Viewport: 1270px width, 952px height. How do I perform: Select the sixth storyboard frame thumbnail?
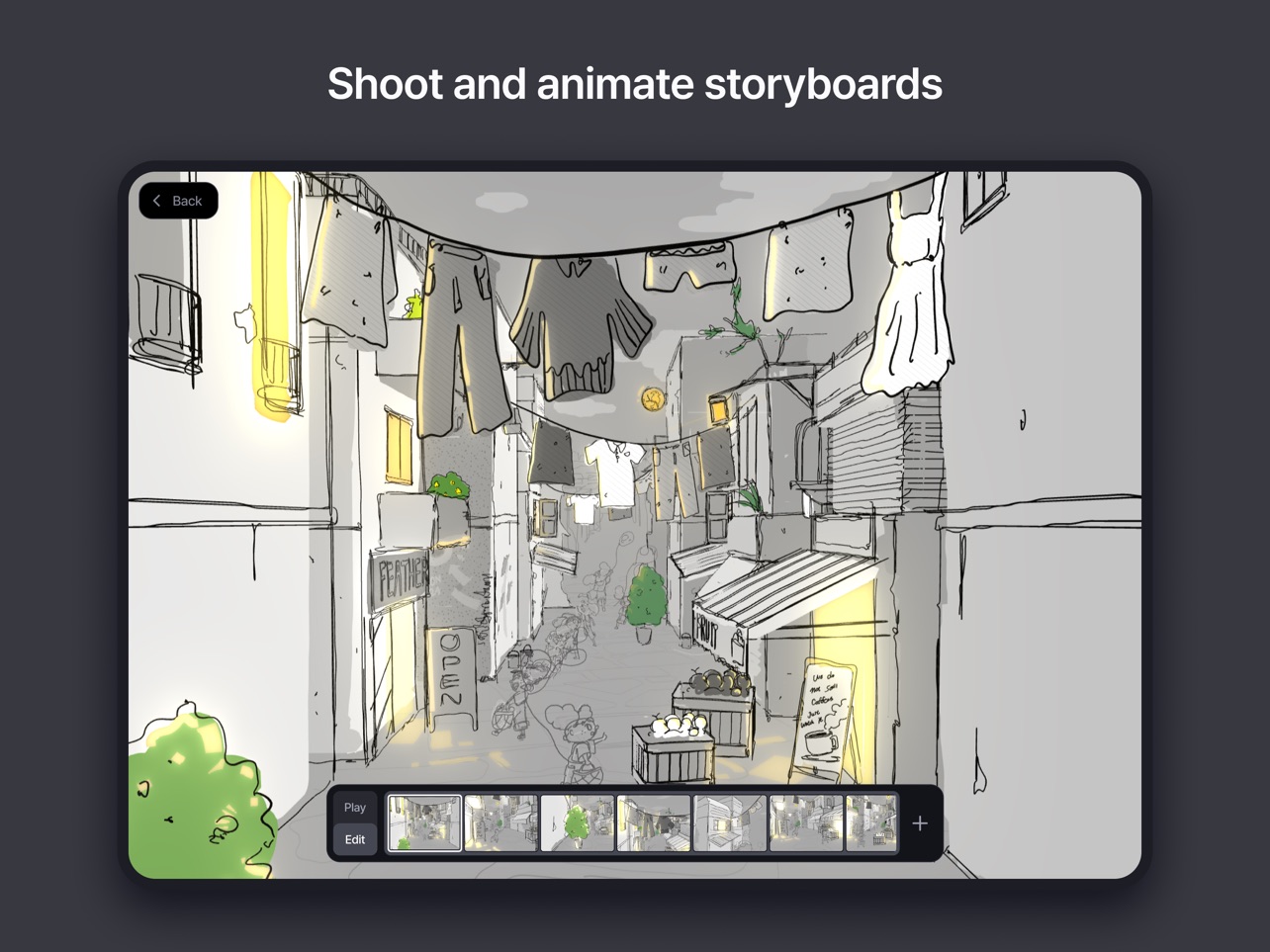click(x=806, y=823)
